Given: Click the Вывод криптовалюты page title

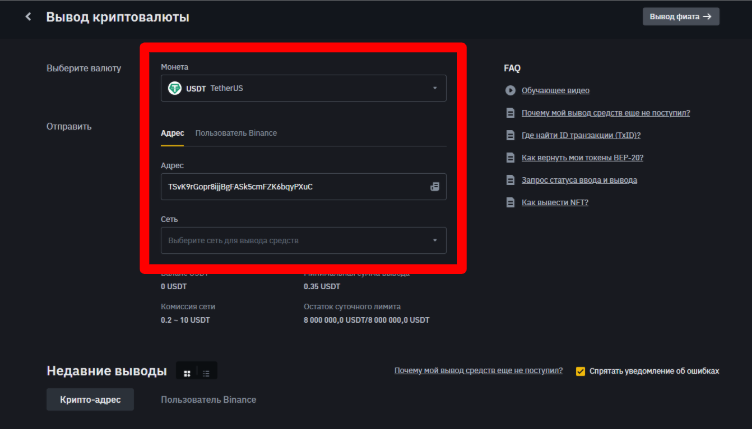Looking at the screenshot, I should 118,17.
